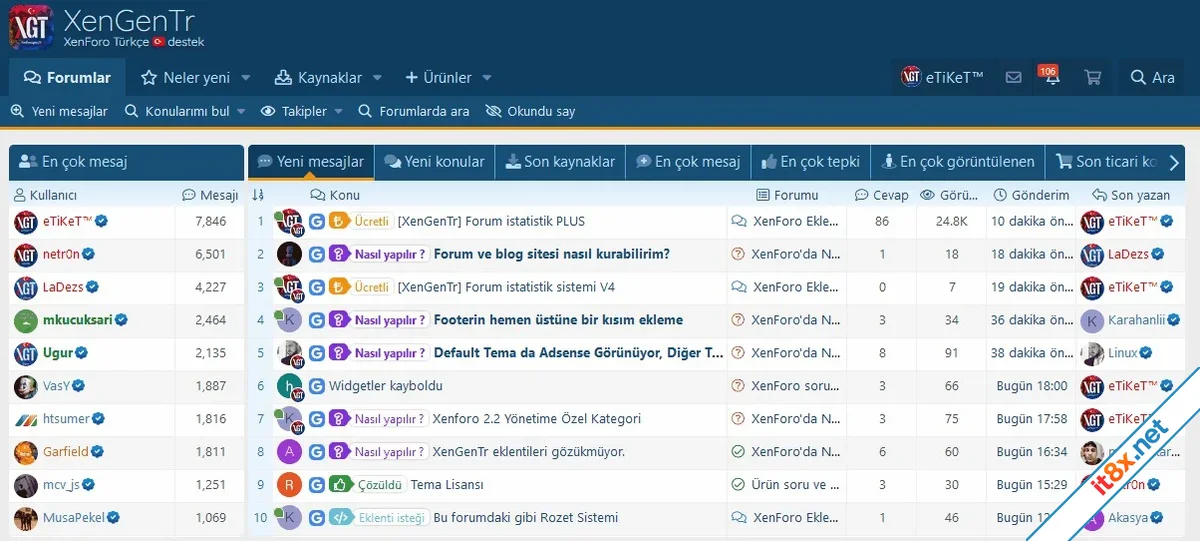This screenshot has height=541, width=1200.
Task: Click Nasıl yapılır prefix on Footerin thread
Action: [x=379, y=320]
